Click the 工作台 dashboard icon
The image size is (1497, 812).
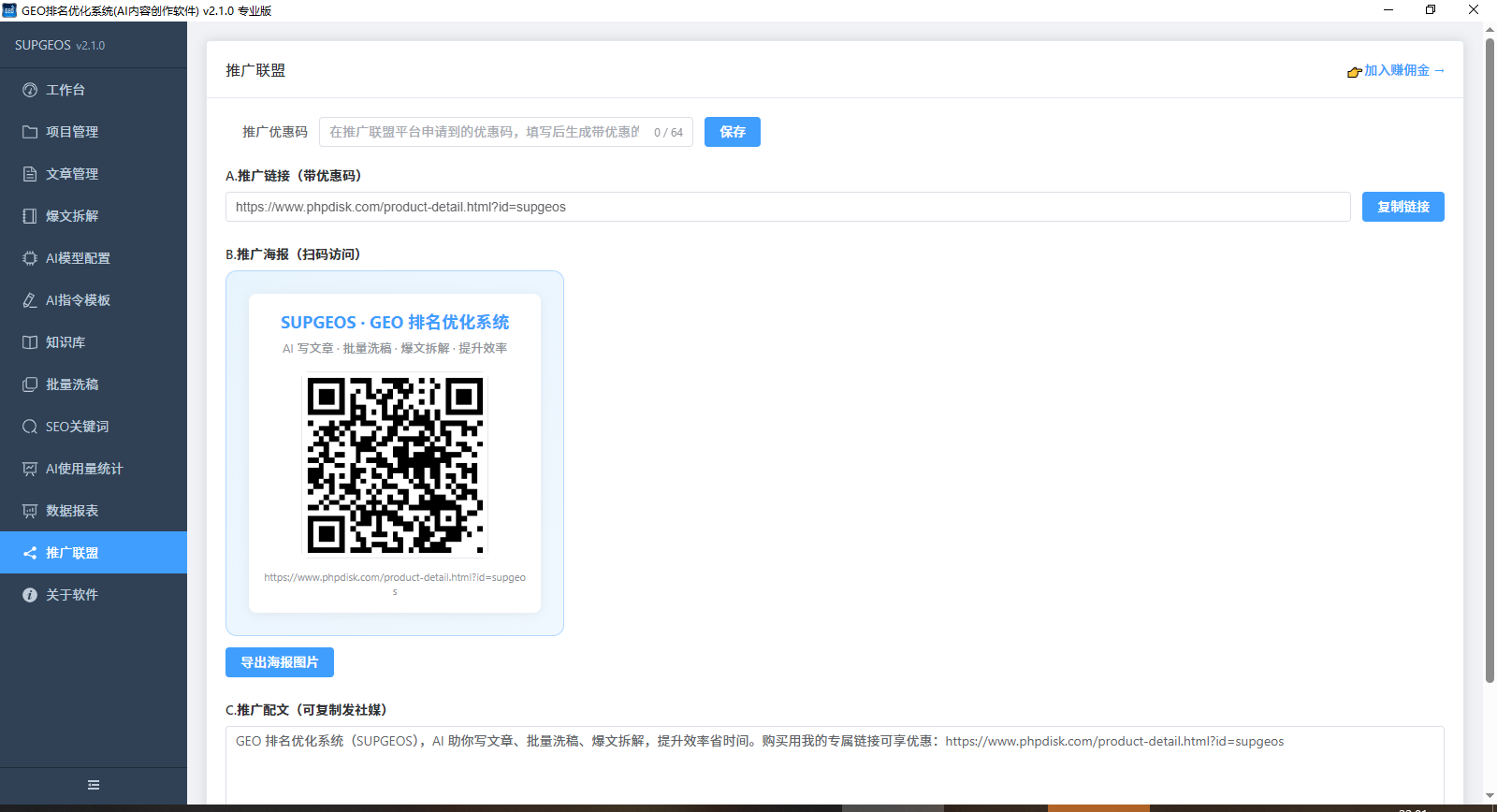30,90
